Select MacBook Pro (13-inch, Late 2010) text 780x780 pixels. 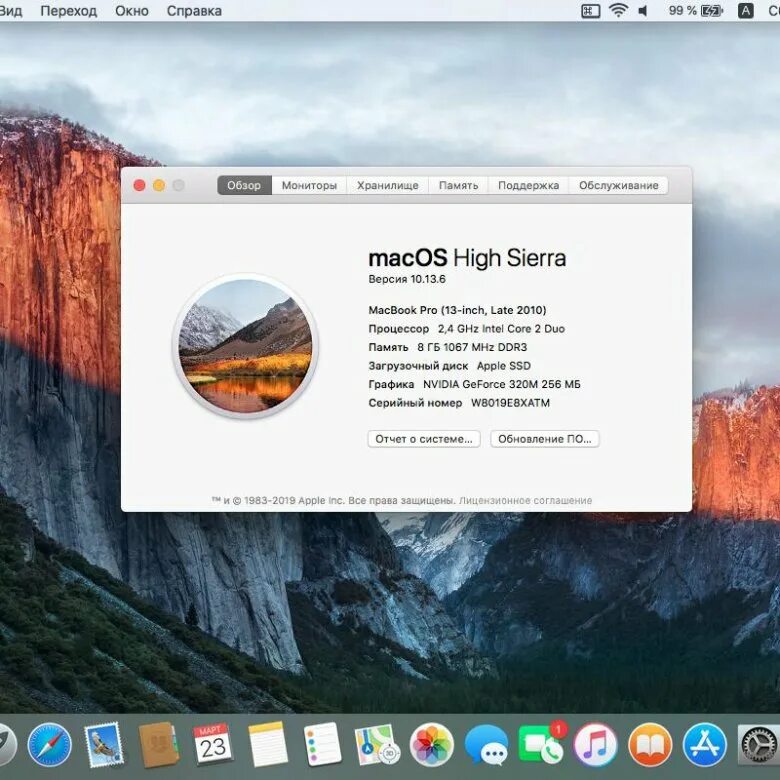pyautogui.click(x=457, y=310)
